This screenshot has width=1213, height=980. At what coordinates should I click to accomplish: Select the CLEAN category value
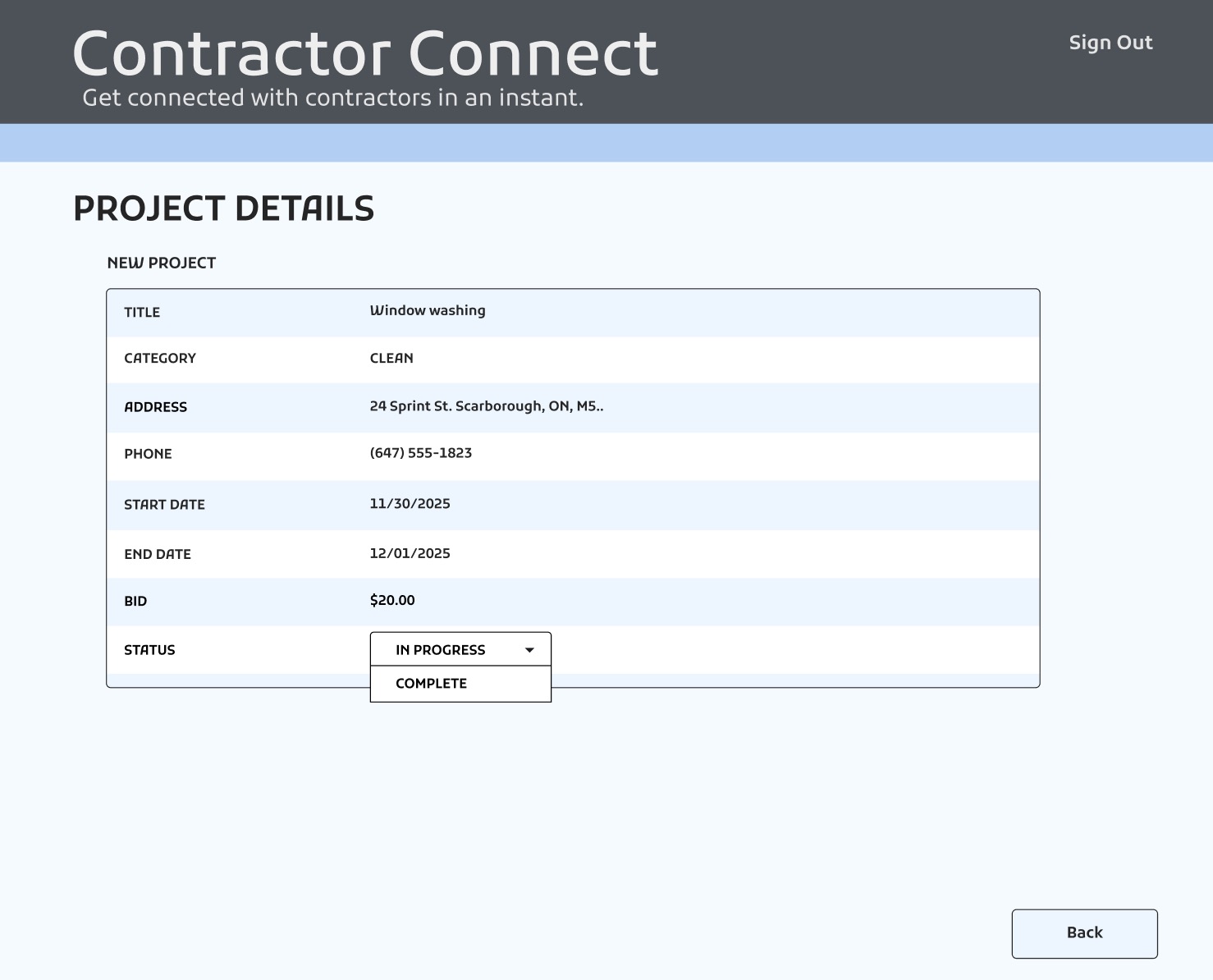(391, 358)
